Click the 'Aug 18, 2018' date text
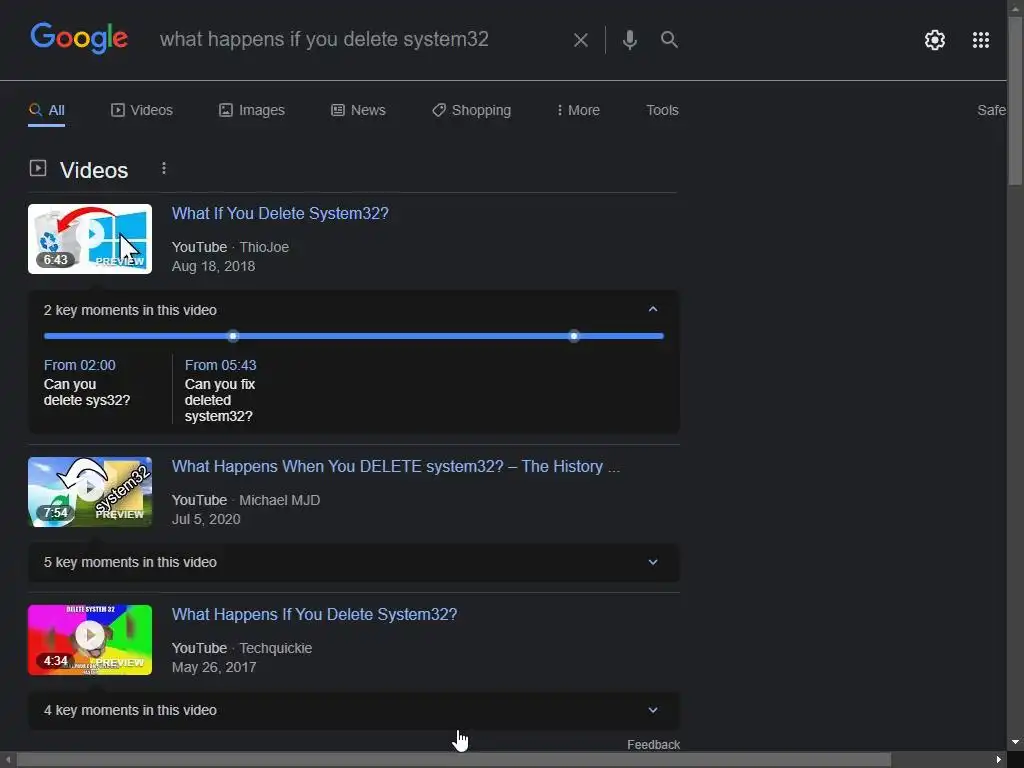This screenshot has height=768, width=1024. coord(214,266)
